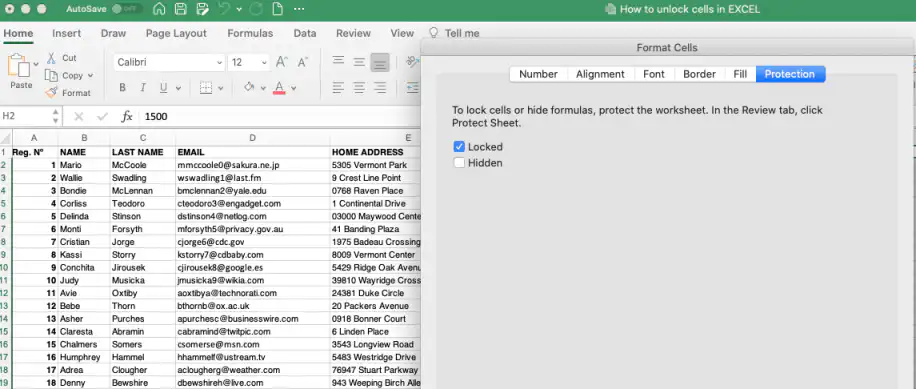Click the fx insert function icon

[127, 116]
